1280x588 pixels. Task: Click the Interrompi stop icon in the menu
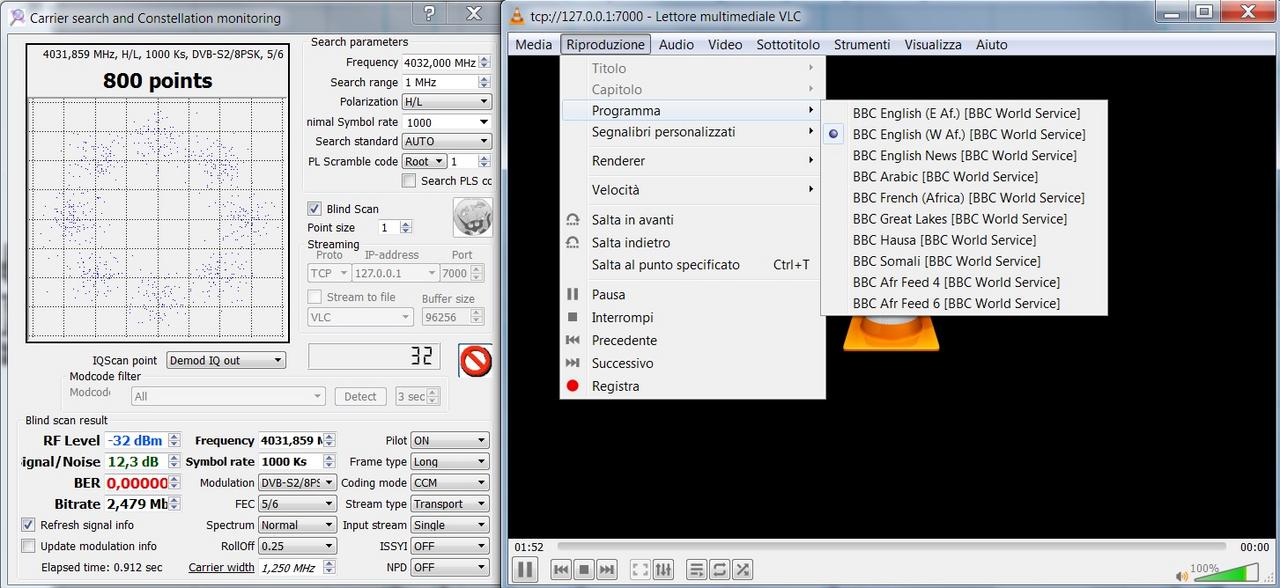(x=573, y=318)
